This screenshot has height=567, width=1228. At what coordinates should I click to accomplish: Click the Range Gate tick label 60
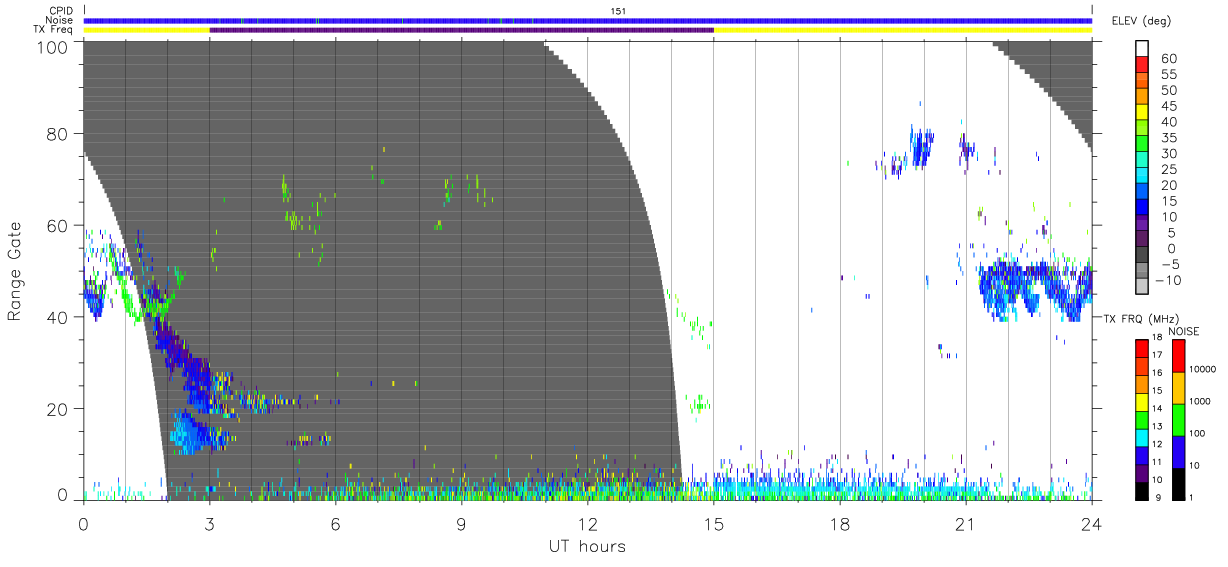click(x=58, y=226)
